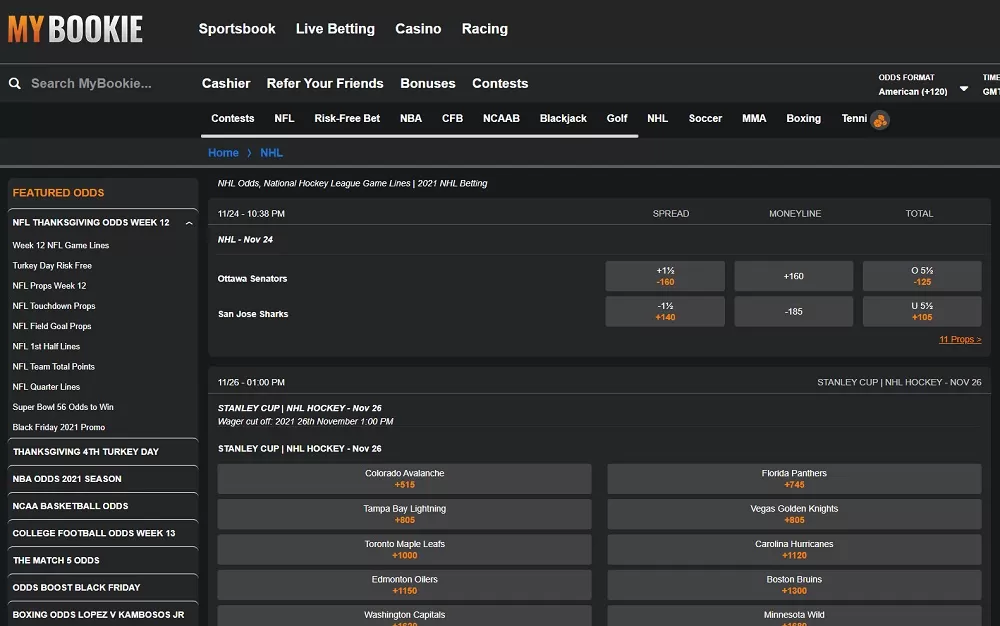The height and width of the screenshot is (626, 1000).
Task: Expand The Match 5 Odds section
Action: [103, 560]
